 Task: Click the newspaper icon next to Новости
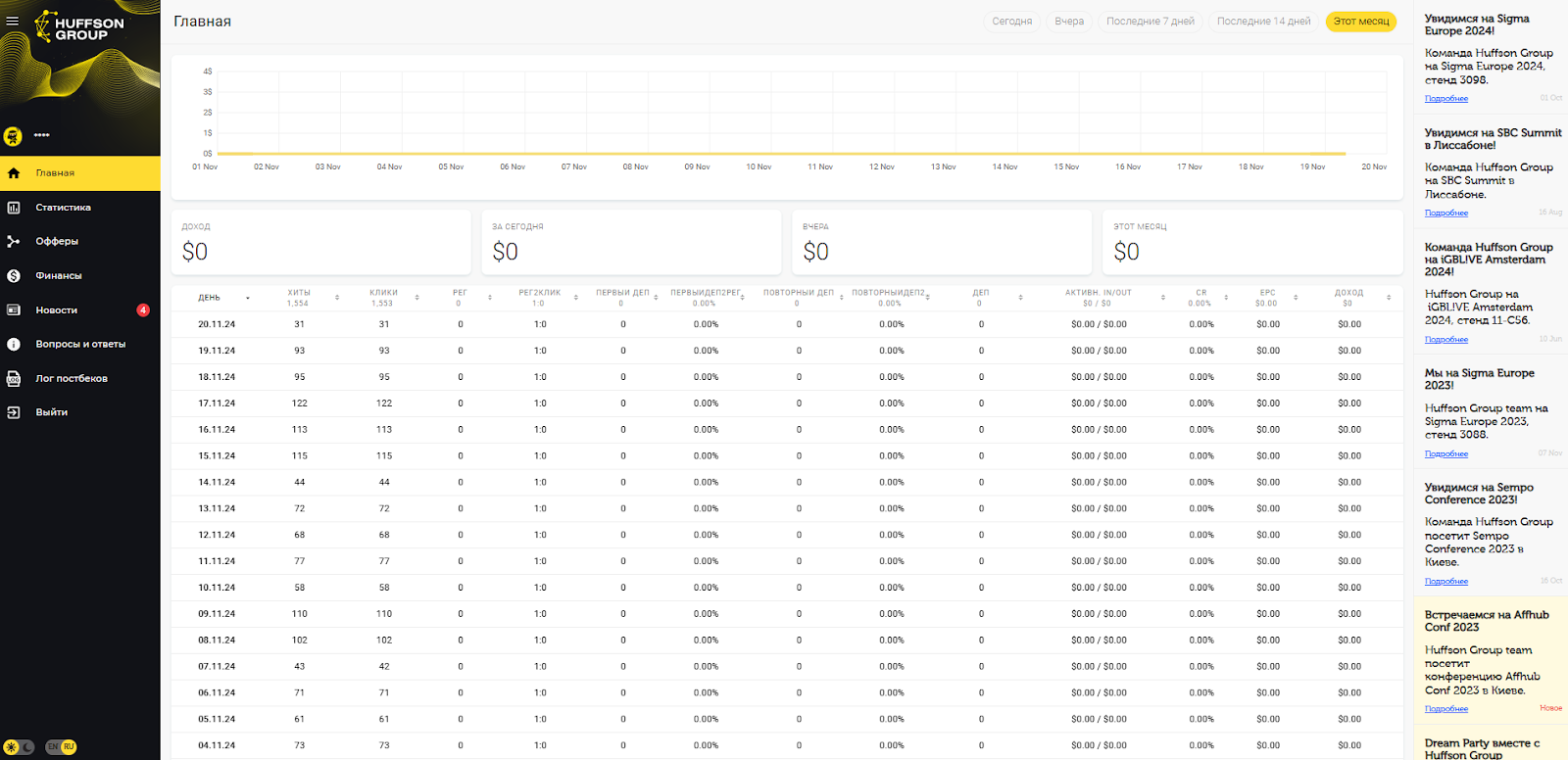point(14,310)
